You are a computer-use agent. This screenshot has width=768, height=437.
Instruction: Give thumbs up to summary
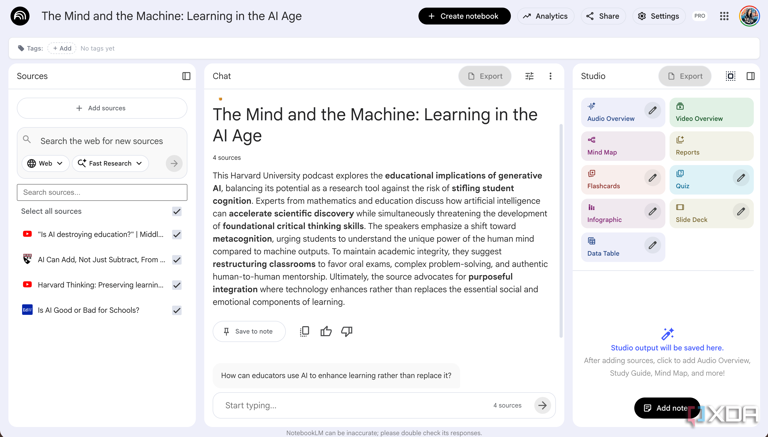tap(326, 332)
